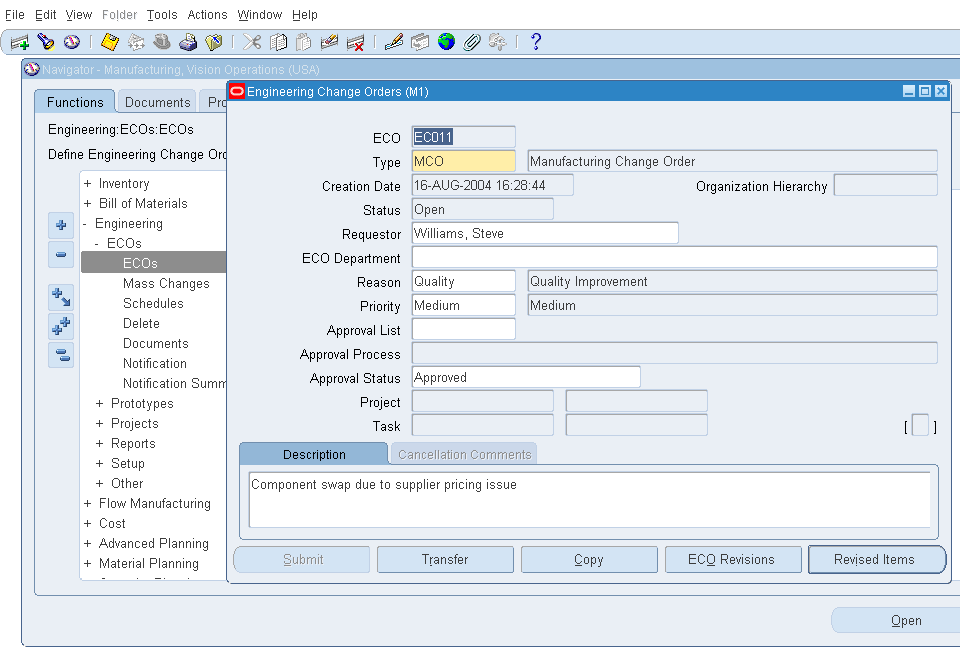Open the Tools menu

[x=162, y=14]
